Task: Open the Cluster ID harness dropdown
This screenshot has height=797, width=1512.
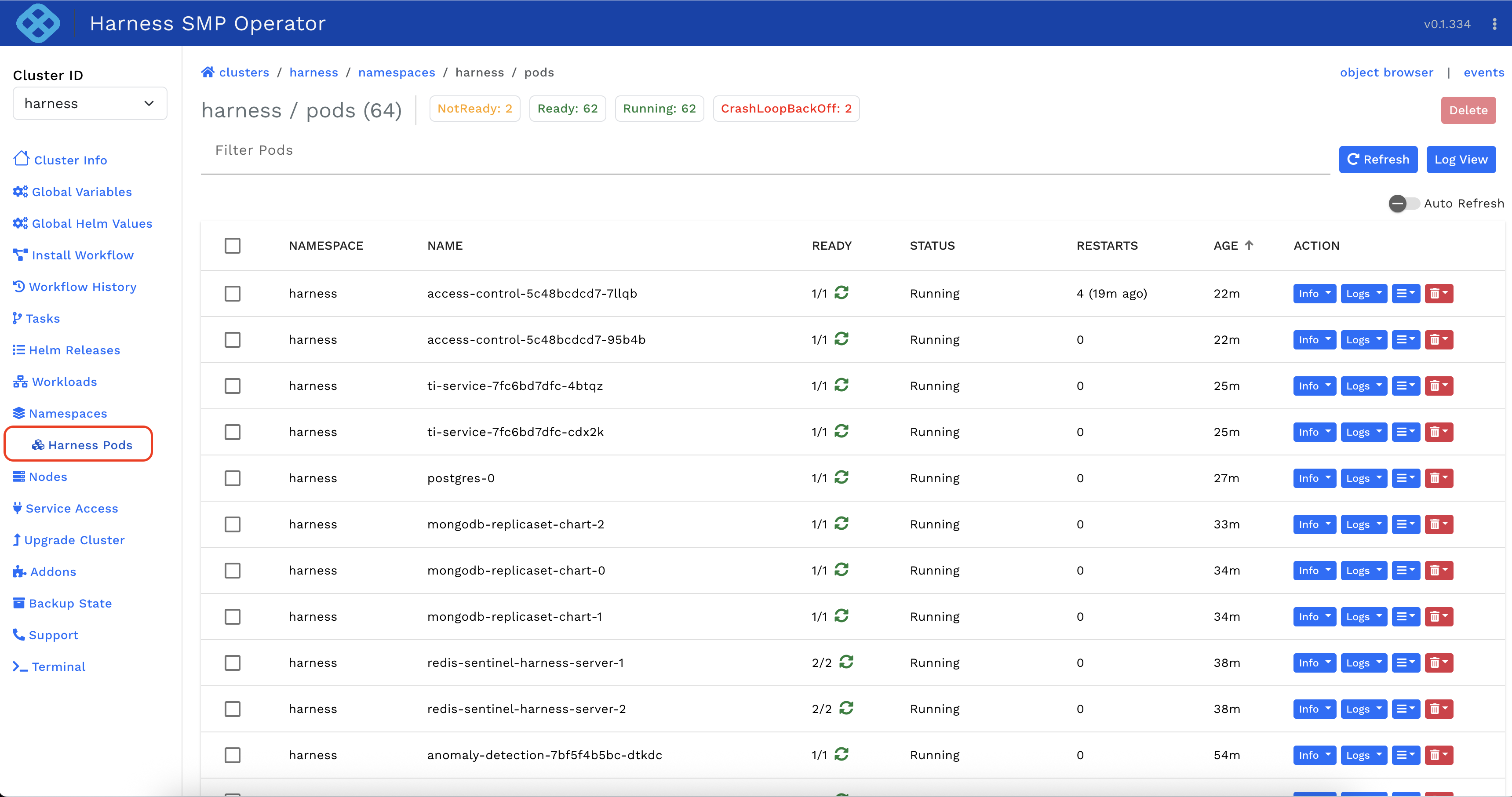Action: point(90,103)
